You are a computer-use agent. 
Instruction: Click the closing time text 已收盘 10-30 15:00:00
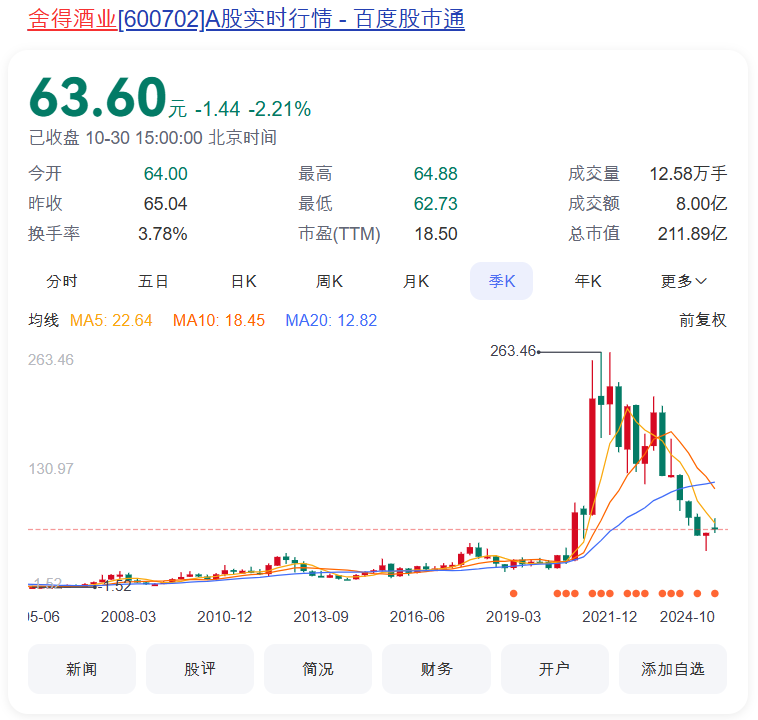pos(116,138)
